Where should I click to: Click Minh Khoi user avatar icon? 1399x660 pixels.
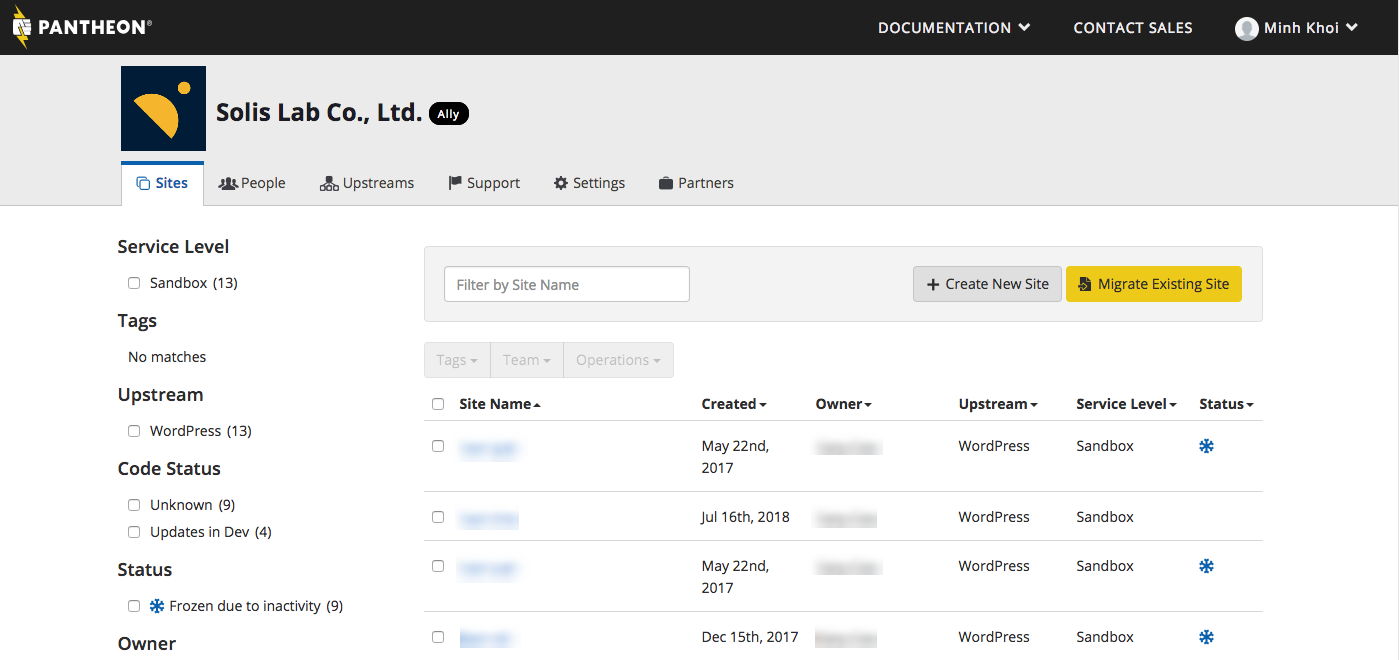pos(1246,28)
